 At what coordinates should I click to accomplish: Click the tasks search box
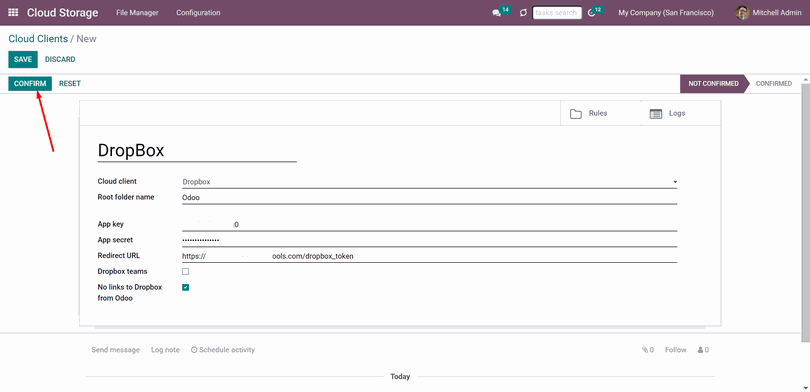(x=557, y=13)
